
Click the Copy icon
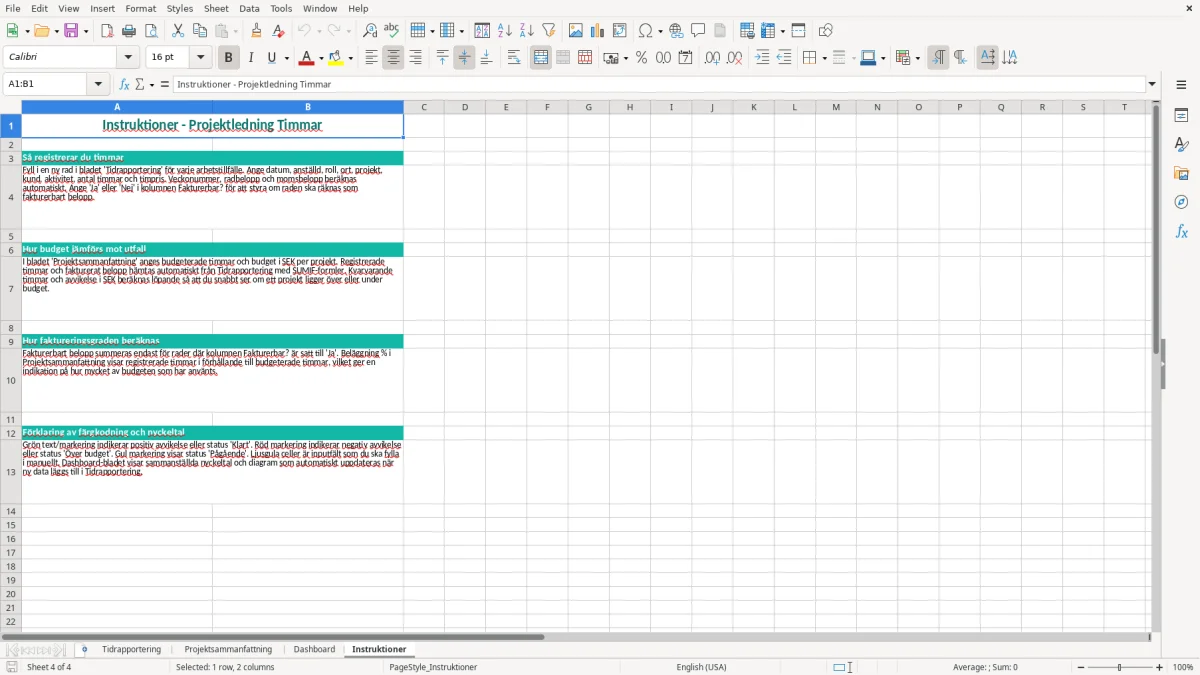tap(200, 31)
